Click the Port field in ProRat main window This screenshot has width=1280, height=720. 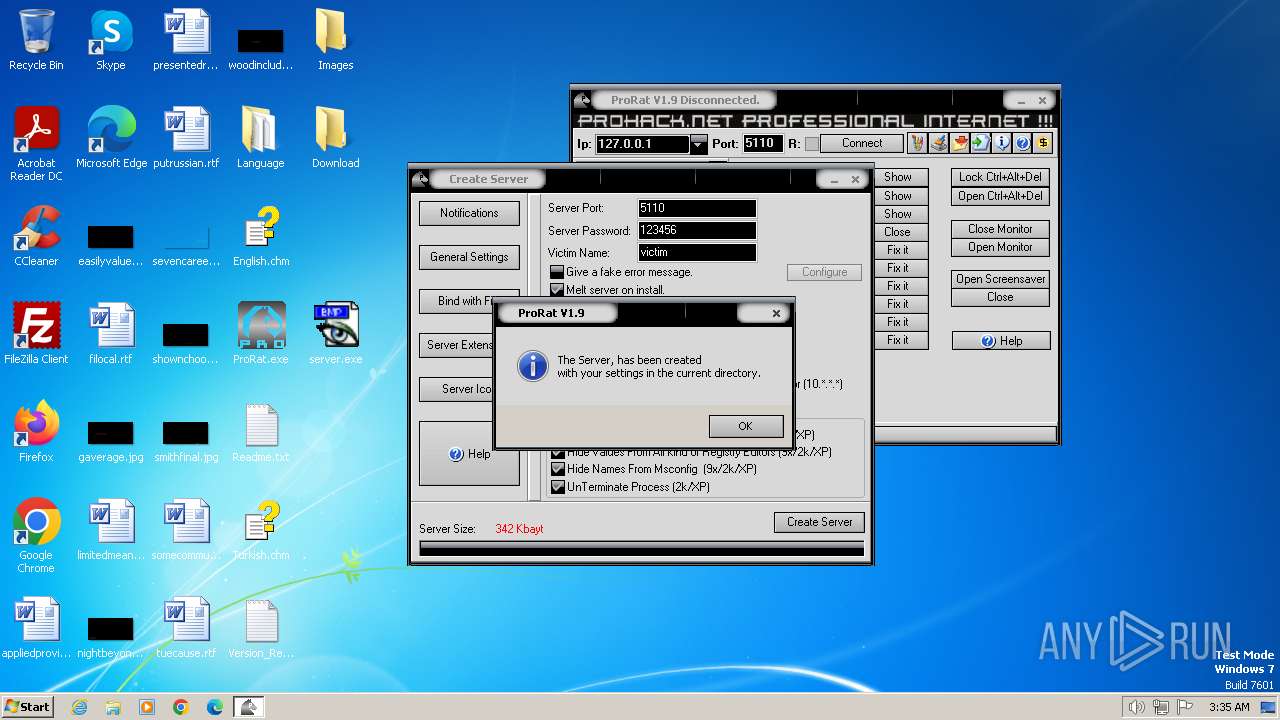pos(763,144)
